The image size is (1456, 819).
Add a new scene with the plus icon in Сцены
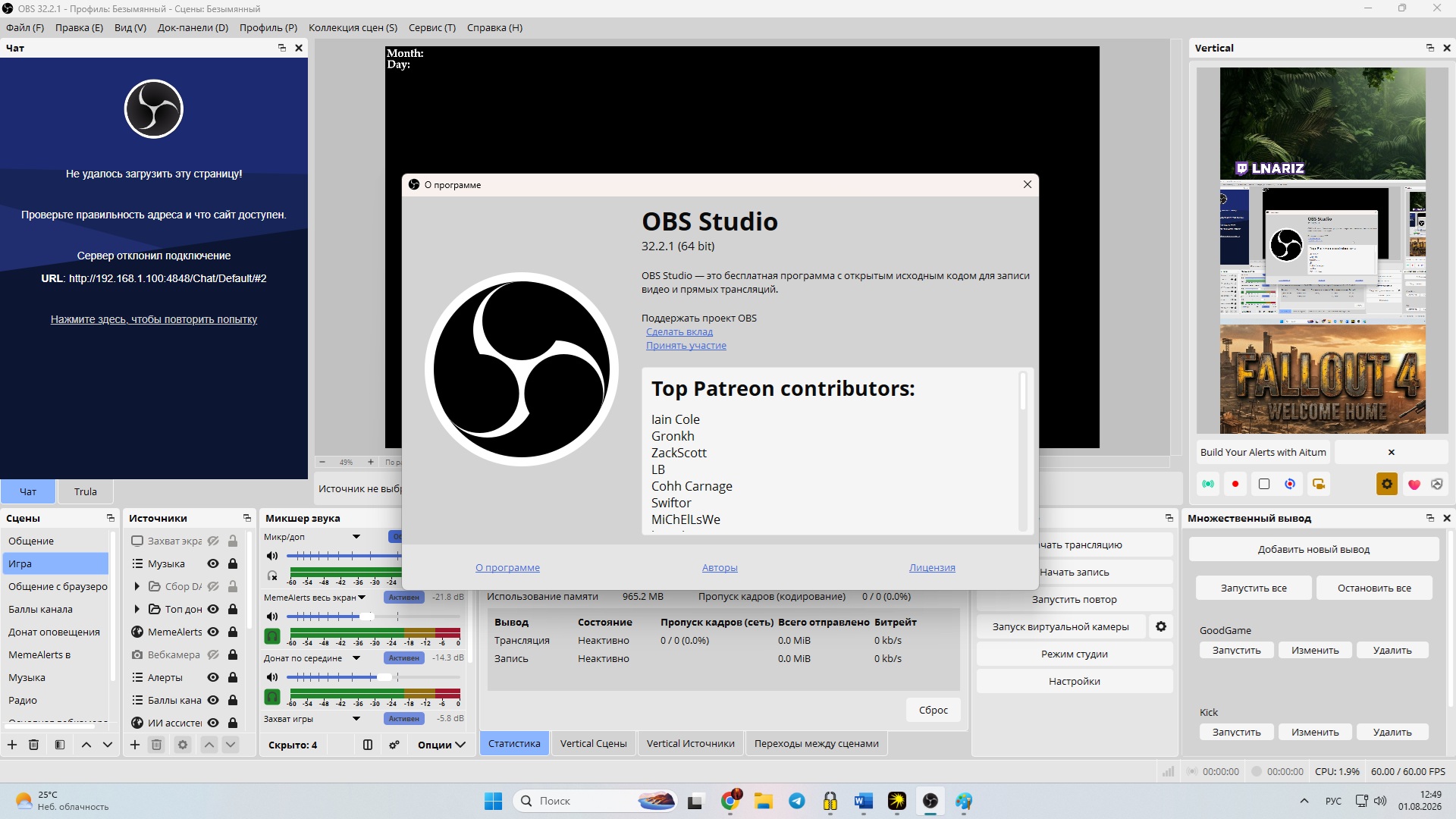[x=12, y=745]
